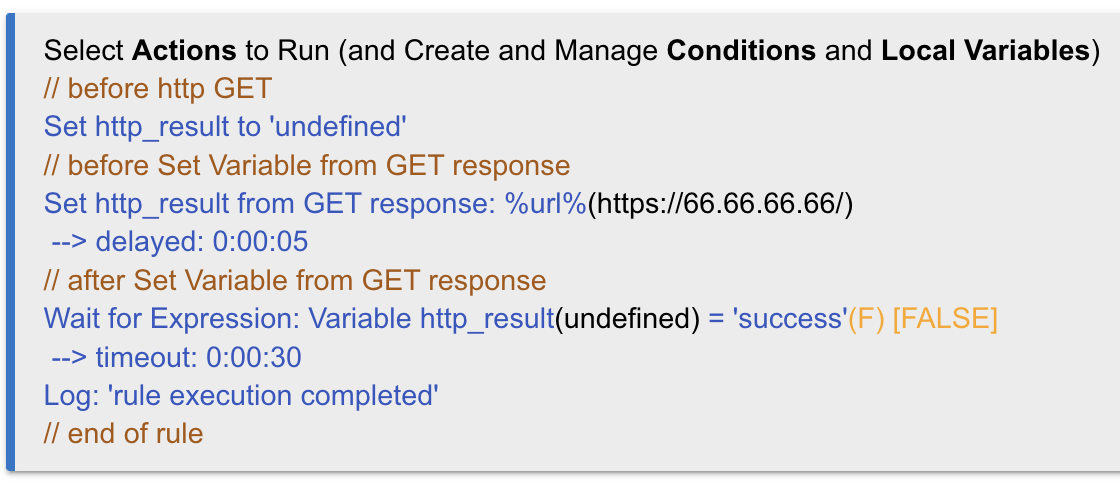Image resolution: width=1120 pixels, height=490 pixels.
Task: Edit the Log: 'rule execution completed' action
Action: click(x=241, y=396)
